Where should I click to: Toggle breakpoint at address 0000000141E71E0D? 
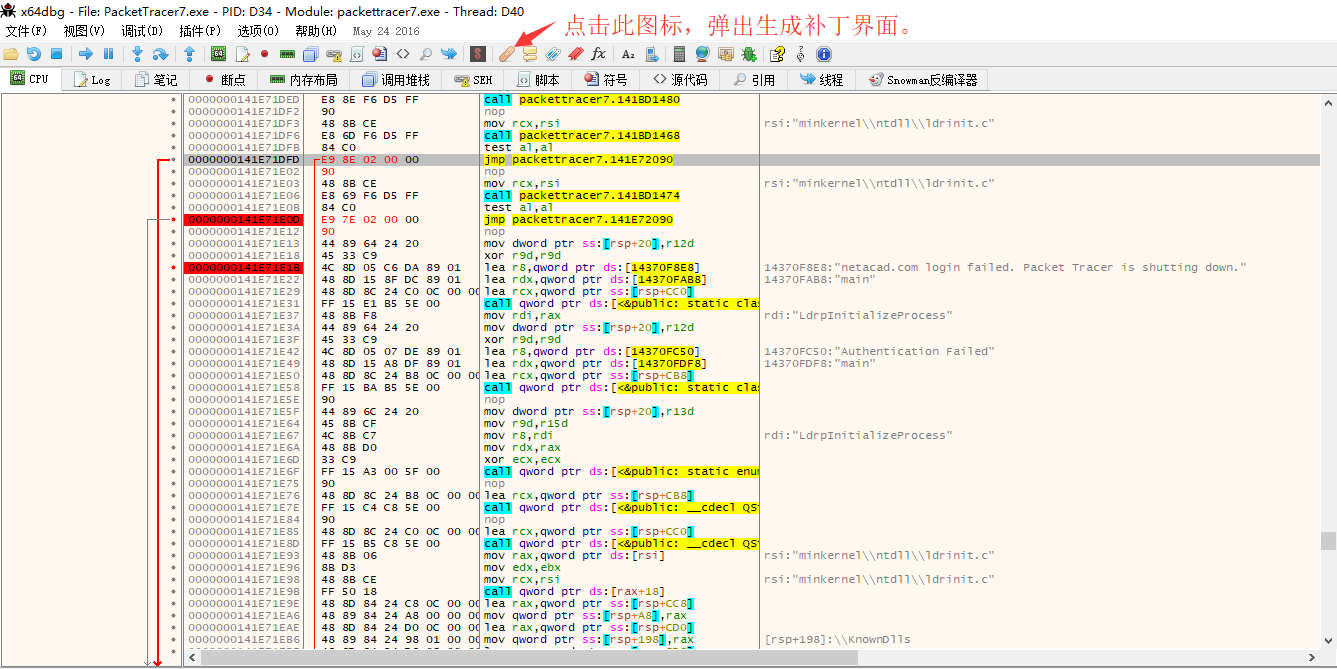point(174,220)
